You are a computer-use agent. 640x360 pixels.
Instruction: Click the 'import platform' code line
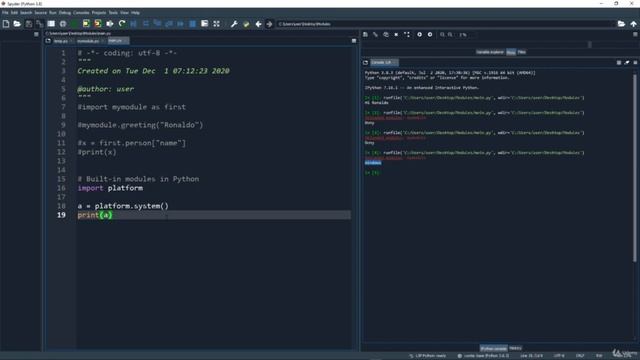coord(110,188)
